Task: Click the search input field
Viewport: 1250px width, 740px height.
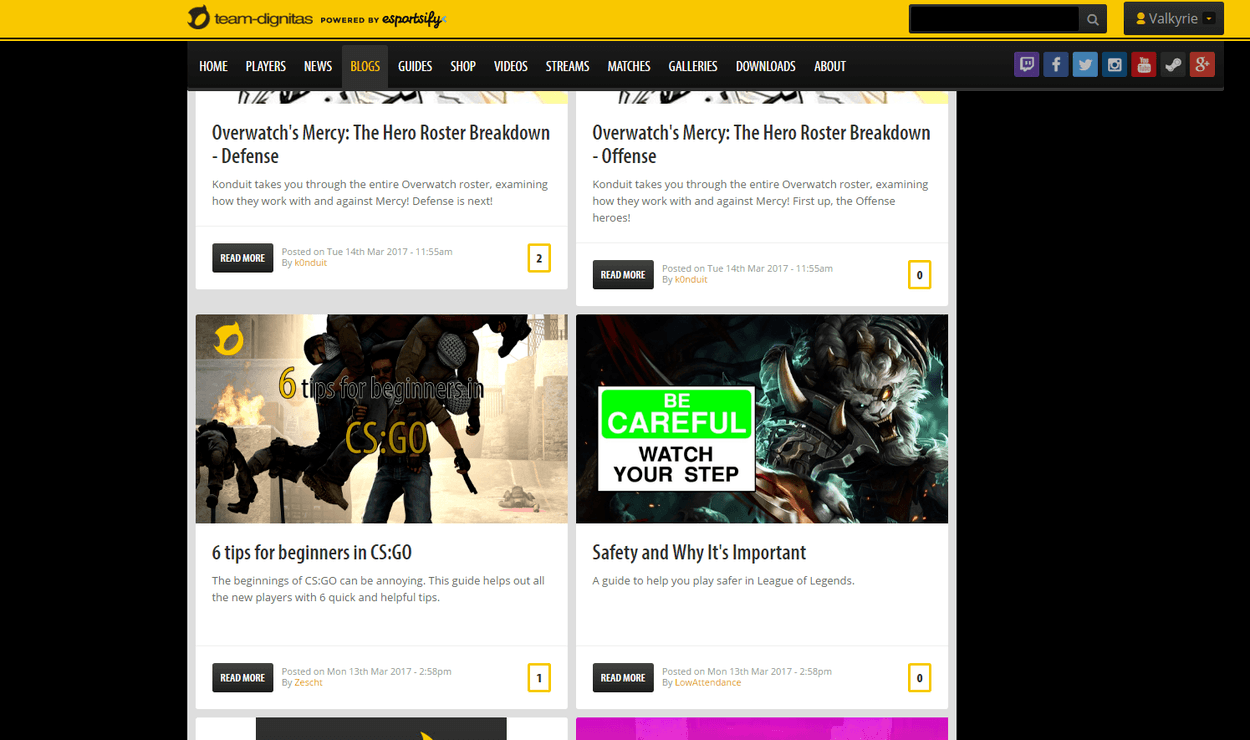Action: tap(994, 19)
